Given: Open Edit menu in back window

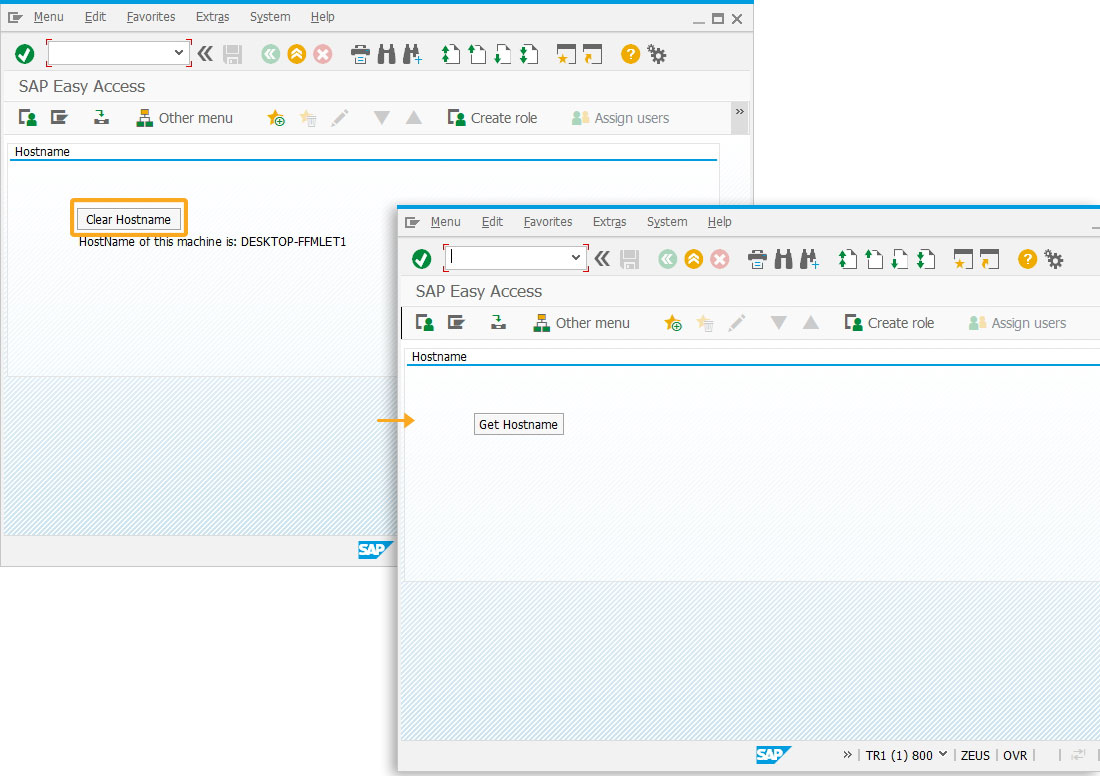Looking at the screenshot, I should coord(95,17).
